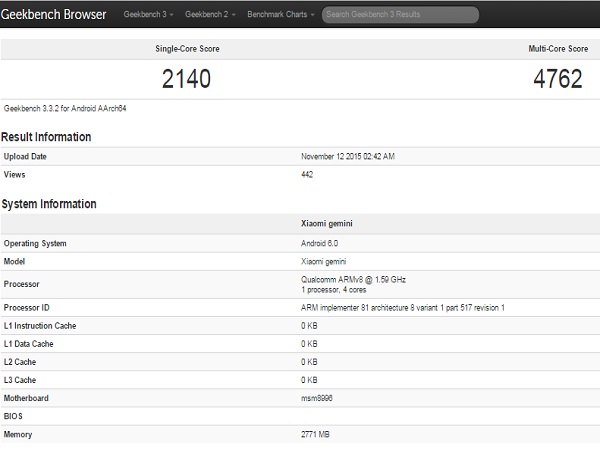This screenshot has height=450, width=600.
Task: Select the Processor row label
Action: [21, 284]
